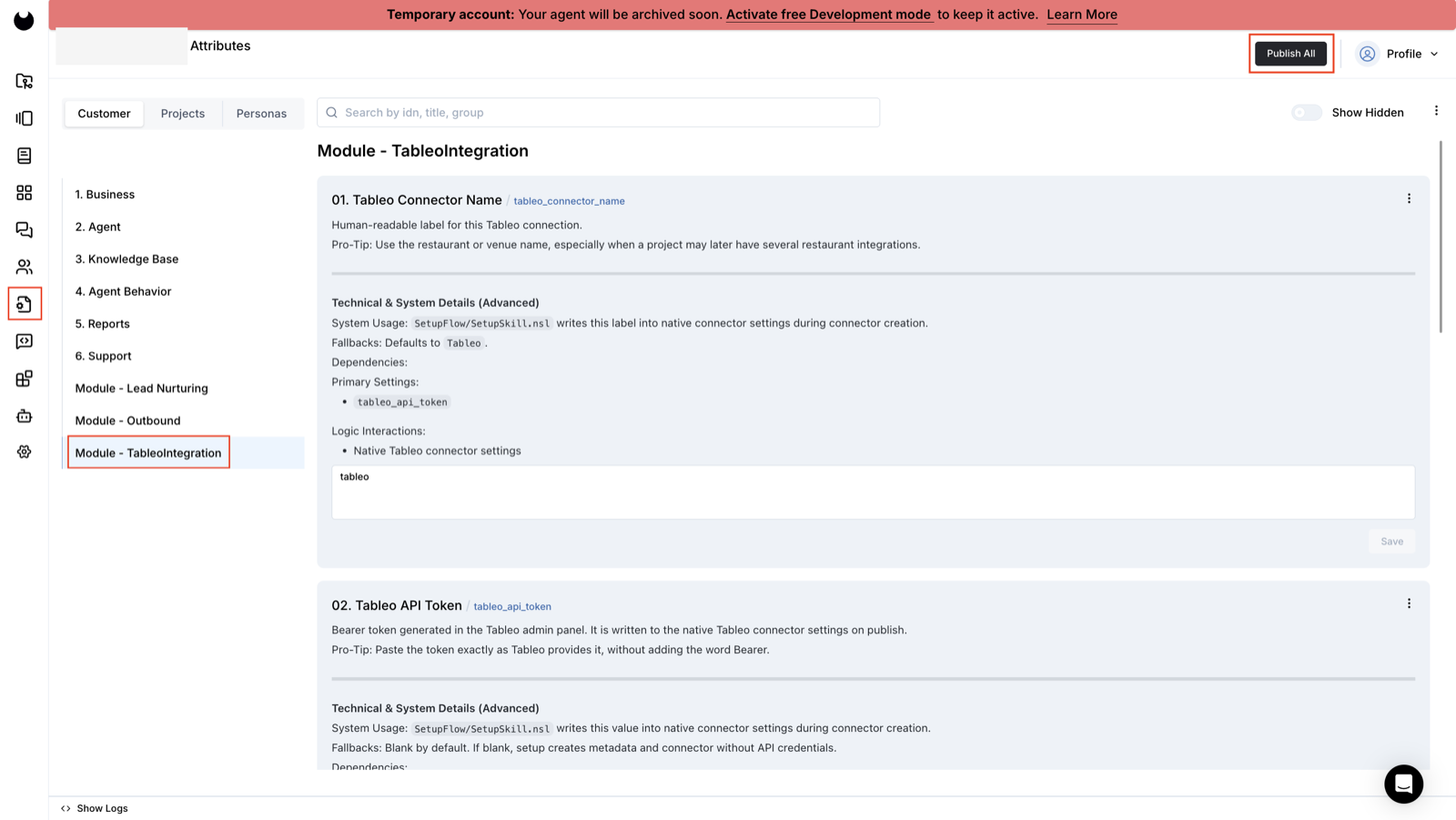Open the folder-with-flow icon in the sidebar
The image size is (1456, 820).
pyautogui.click(x=24, y=81)
